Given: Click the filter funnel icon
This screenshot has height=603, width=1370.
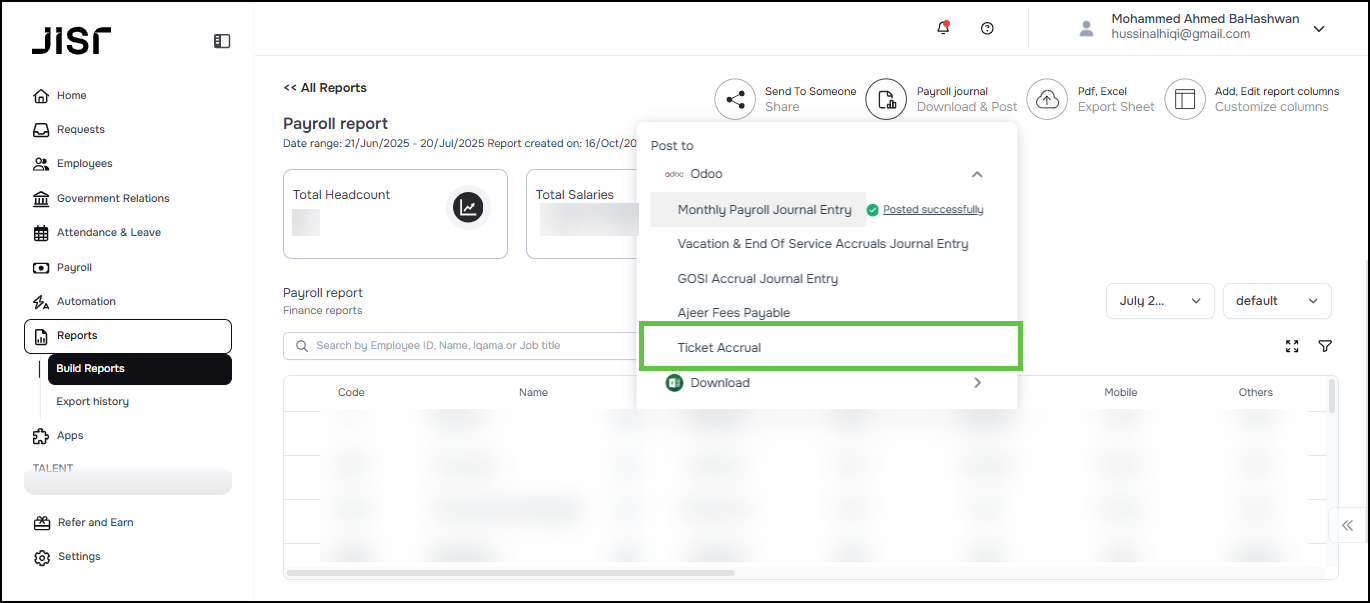Looking at the screenshot, I should pyautogui.click(x=1325, y=346).
